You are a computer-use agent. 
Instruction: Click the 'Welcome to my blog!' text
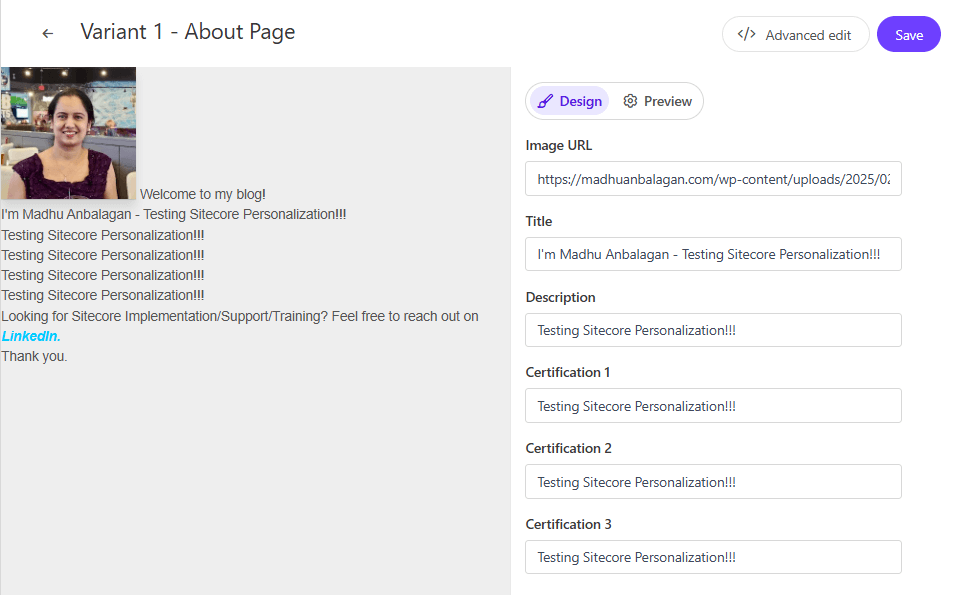click(203, 194)
